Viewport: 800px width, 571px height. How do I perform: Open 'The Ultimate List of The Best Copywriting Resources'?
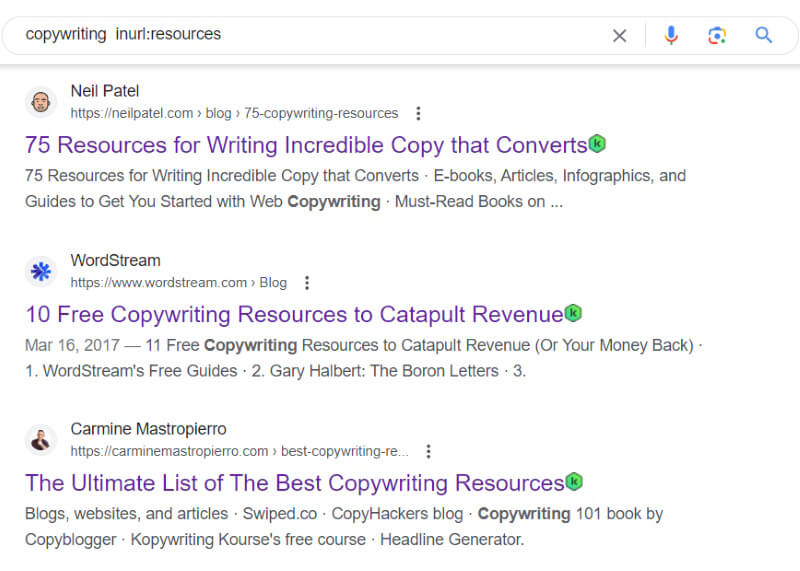pos(295,483)
